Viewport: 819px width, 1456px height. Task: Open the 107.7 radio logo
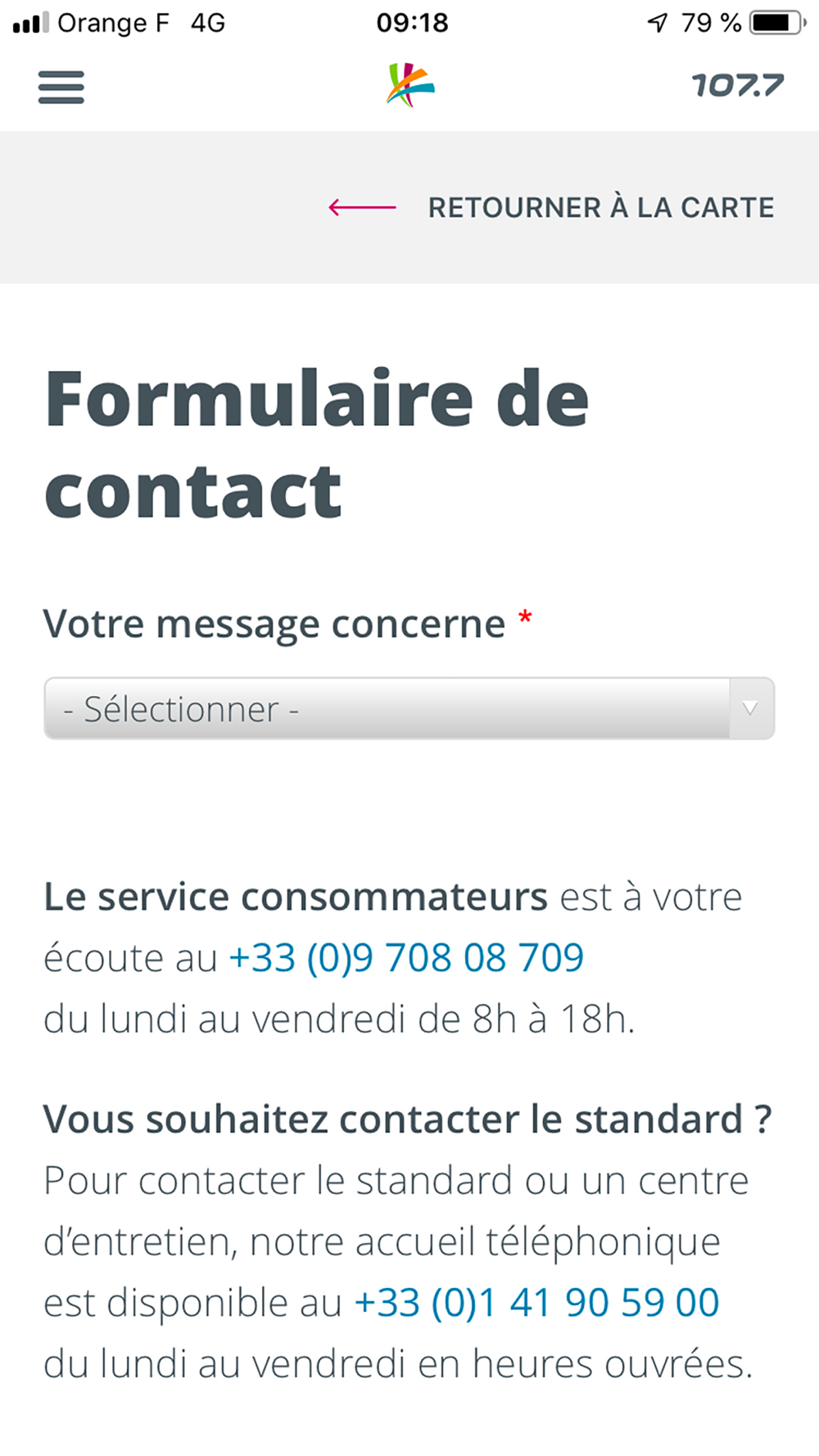tap(737, 85)
